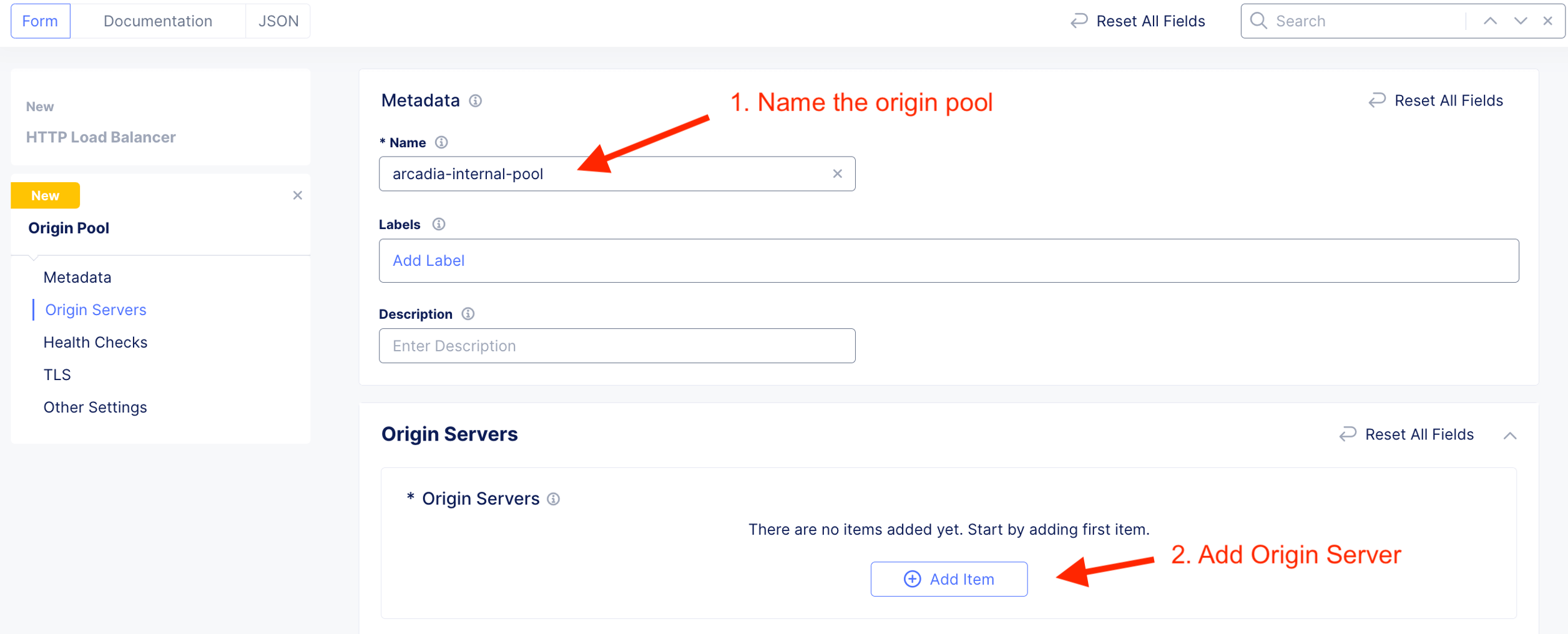
Task: Collapse the Origin Servers section
Action: point(1509,435)
